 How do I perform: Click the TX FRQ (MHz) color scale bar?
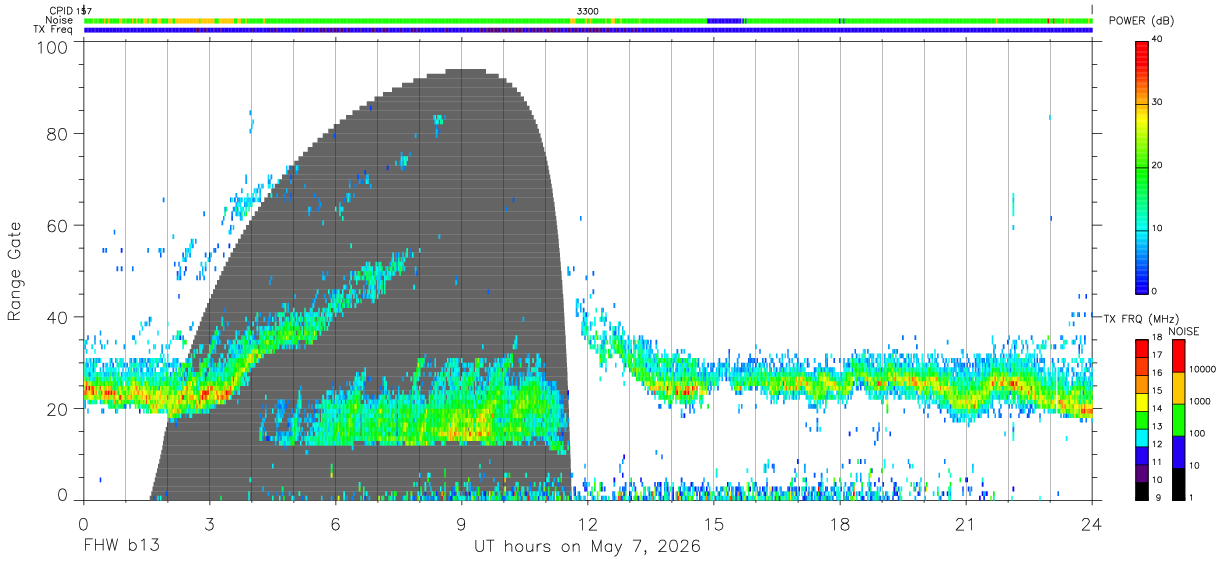click(x=1142, y=419)
